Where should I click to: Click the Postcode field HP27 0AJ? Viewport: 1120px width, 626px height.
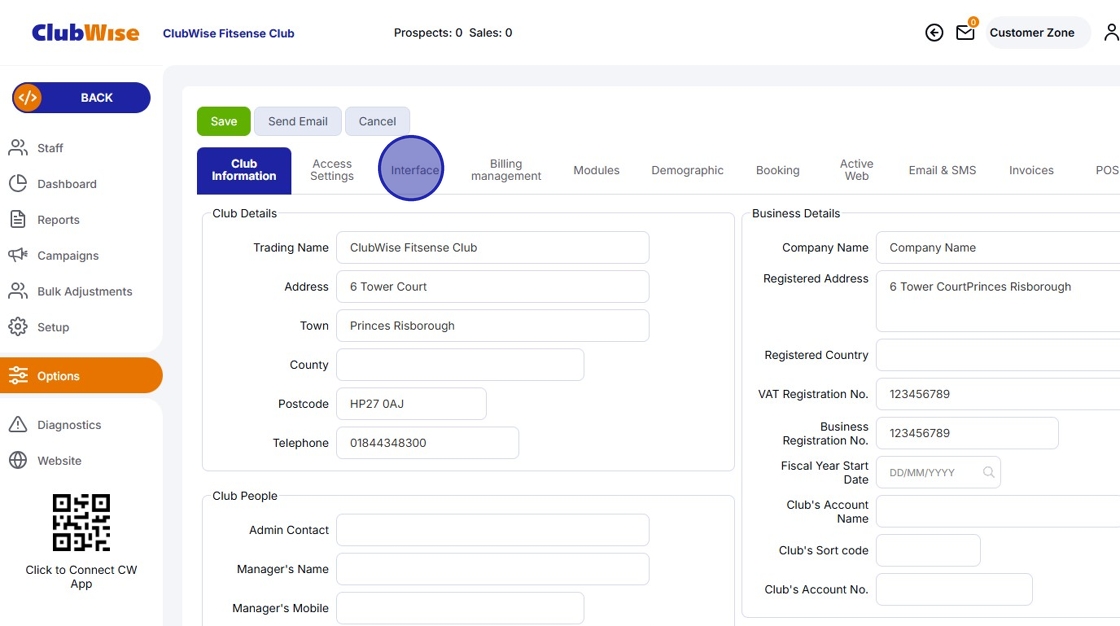pyautogui.click(x=411, y=404)
